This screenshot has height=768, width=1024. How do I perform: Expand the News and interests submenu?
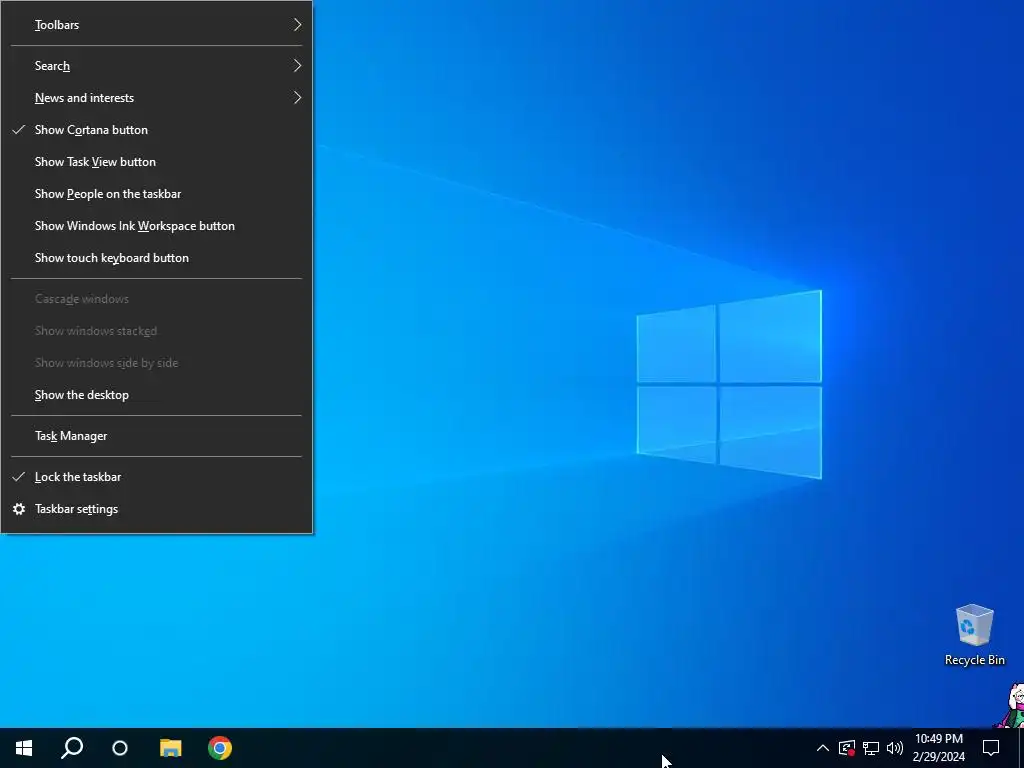[157, 98]
